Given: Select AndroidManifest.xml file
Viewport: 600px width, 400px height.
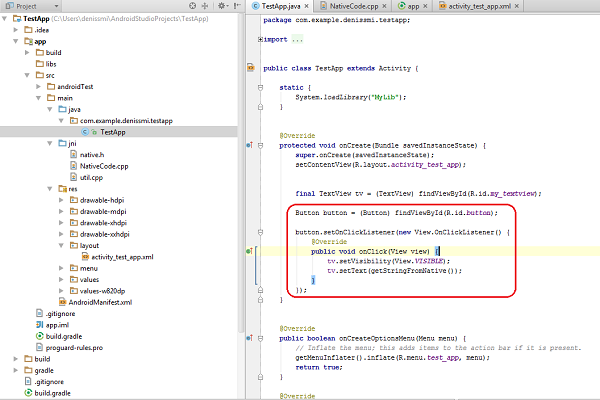Looking at the screenshot, I should coord(95,302).
